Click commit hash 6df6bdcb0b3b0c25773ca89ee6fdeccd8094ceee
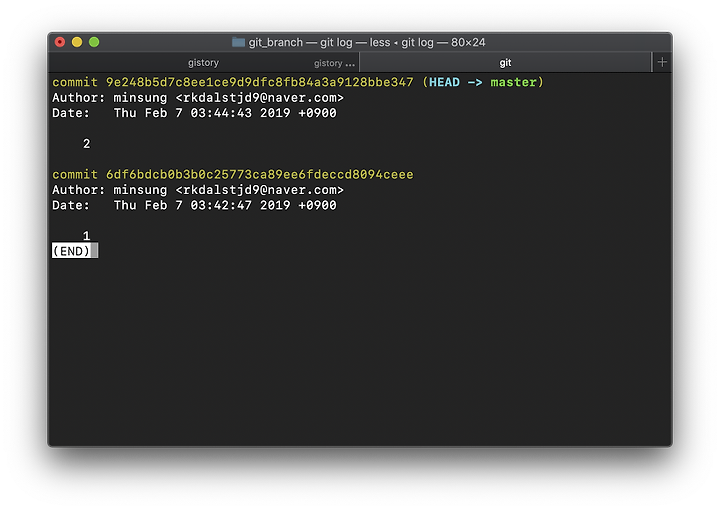The image size is (720, 510). click(x=259, y=174)
